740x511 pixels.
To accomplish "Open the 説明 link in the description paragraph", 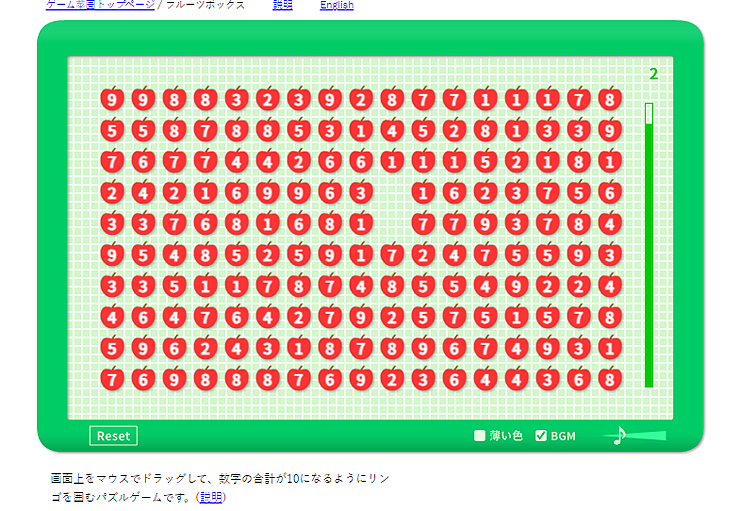I will pos(210,497).
